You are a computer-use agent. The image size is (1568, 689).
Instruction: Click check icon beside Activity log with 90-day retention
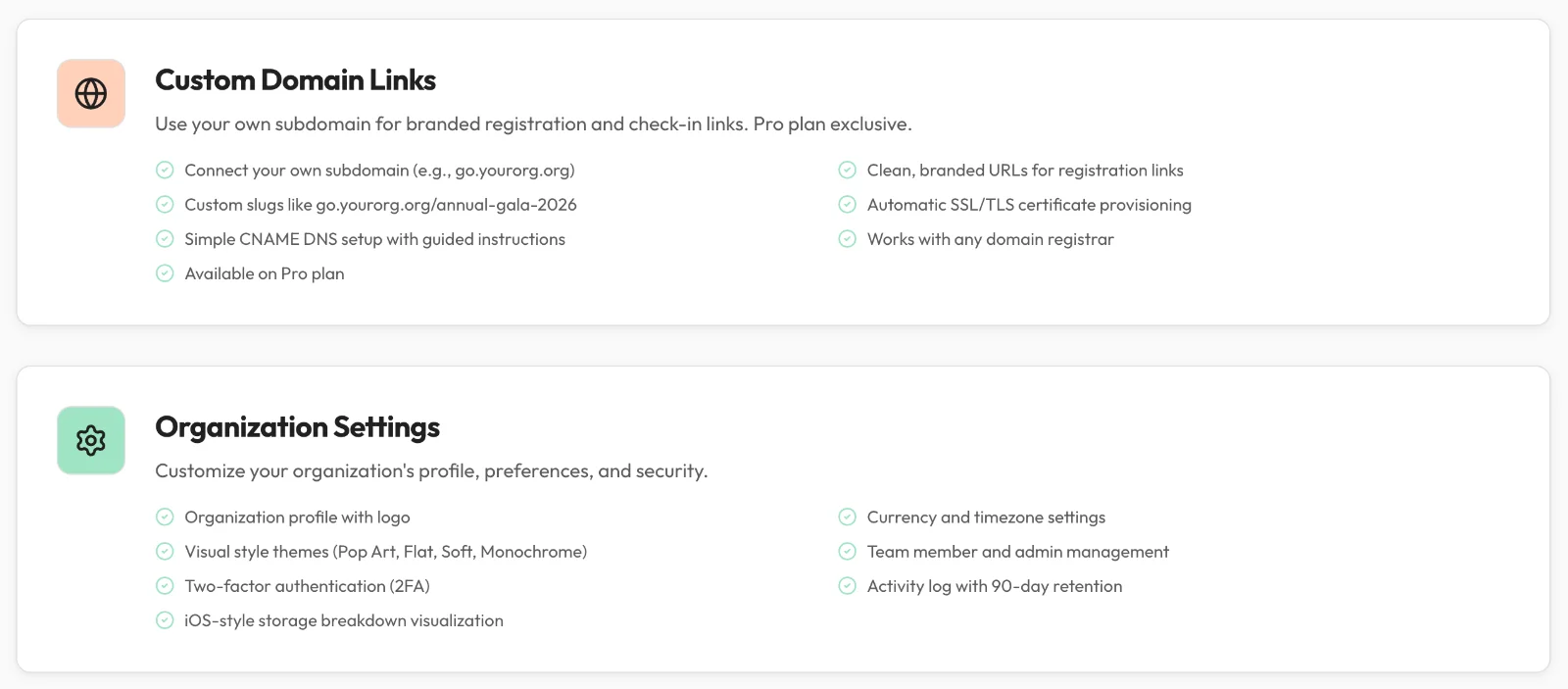[x=848, y=586]
